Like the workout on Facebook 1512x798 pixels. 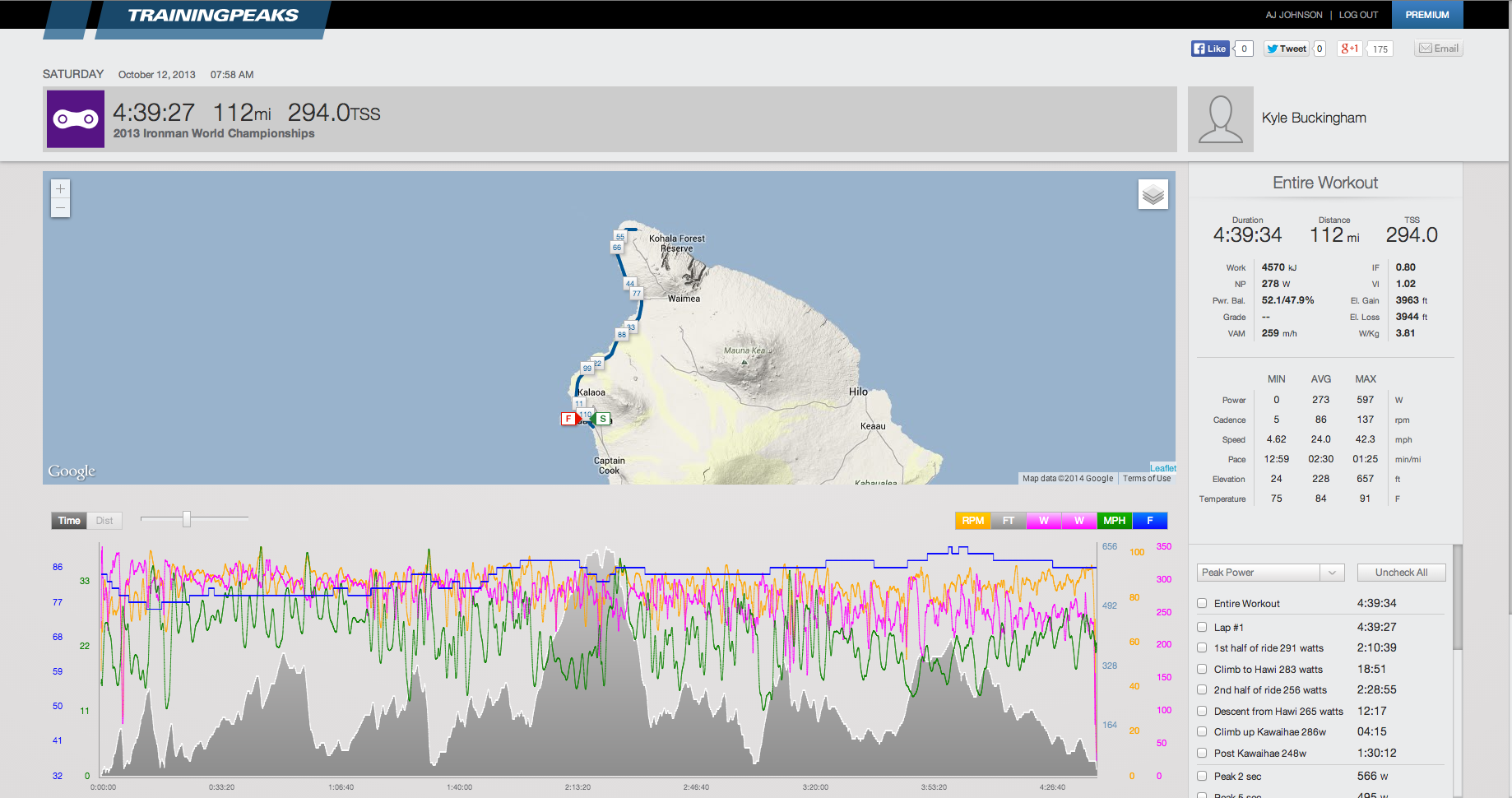(1210, 49)
